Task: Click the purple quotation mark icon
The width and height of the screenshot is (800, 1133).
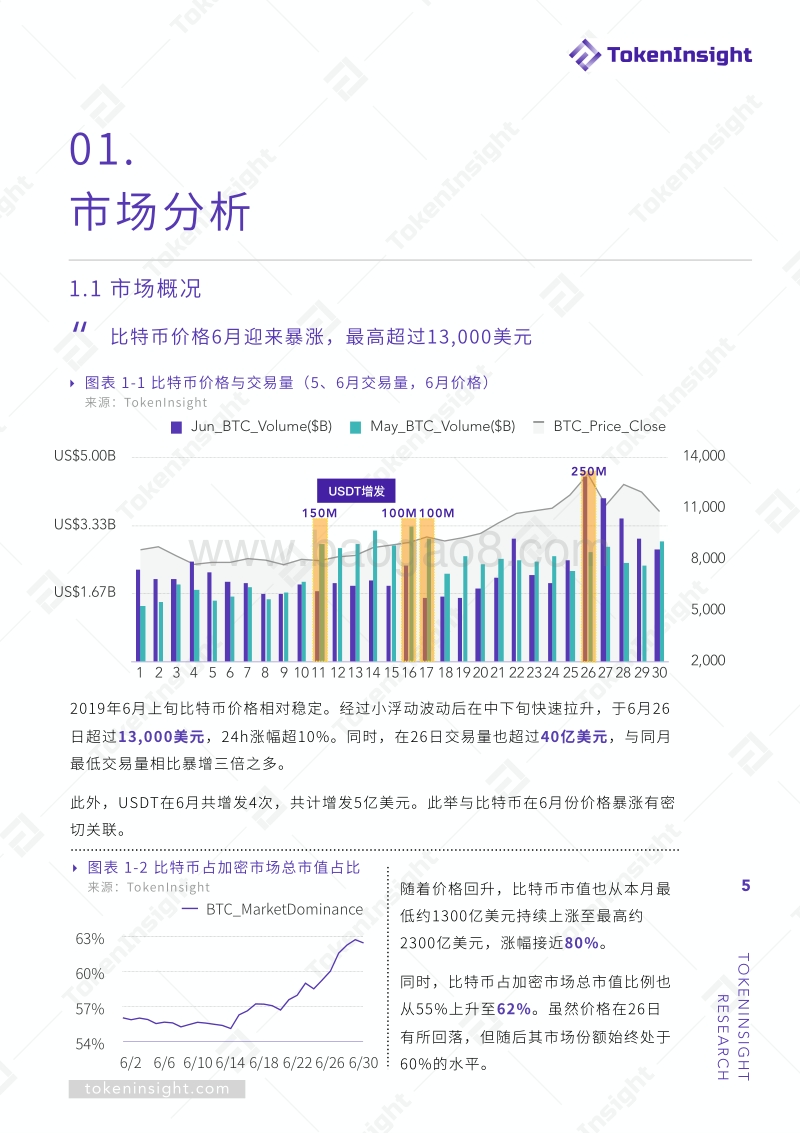Action: (79, 327)
